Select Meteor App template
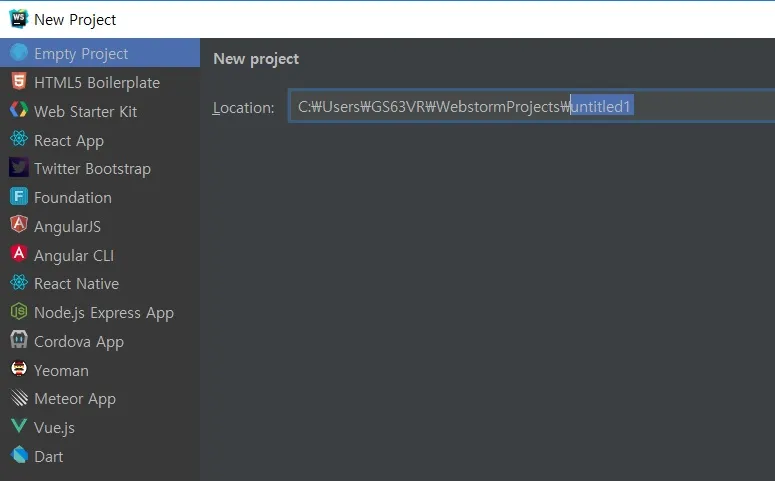775x481 pixels. click(x=100, y=398)
